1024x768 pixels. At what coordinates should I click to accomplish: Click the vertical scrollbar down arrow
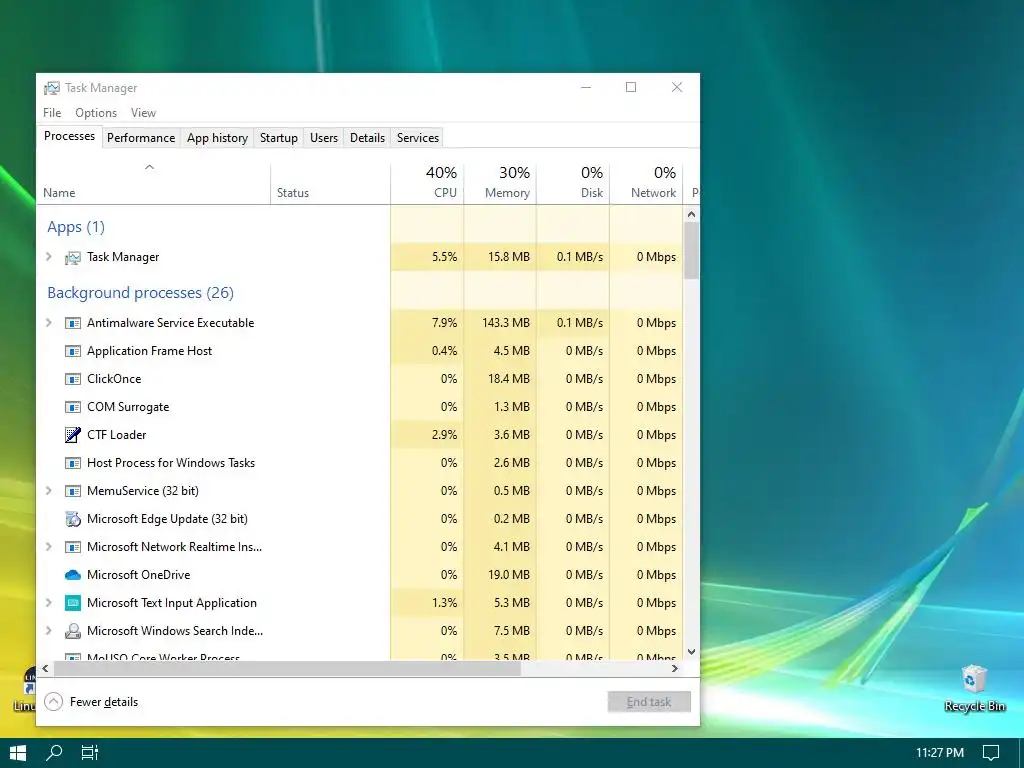coord(692,652)
